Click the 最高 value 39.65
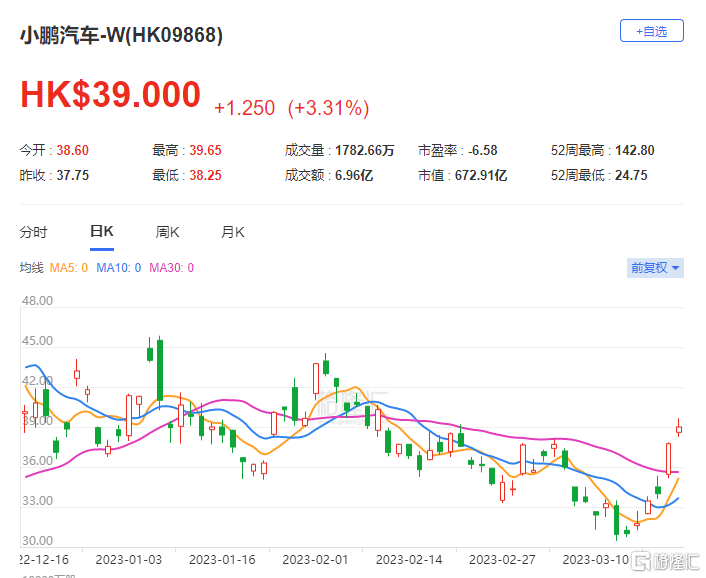Image resolution: width=706 pixels, height=578 pixels. (205, 150)
